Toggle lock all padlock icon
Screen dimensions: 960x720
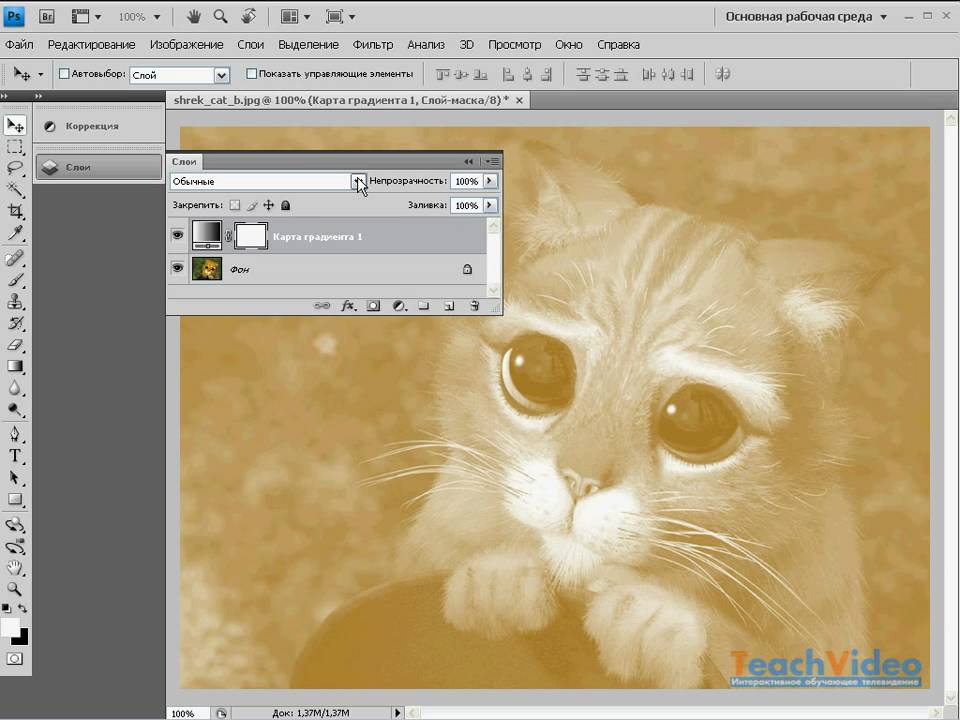[285, 205]
